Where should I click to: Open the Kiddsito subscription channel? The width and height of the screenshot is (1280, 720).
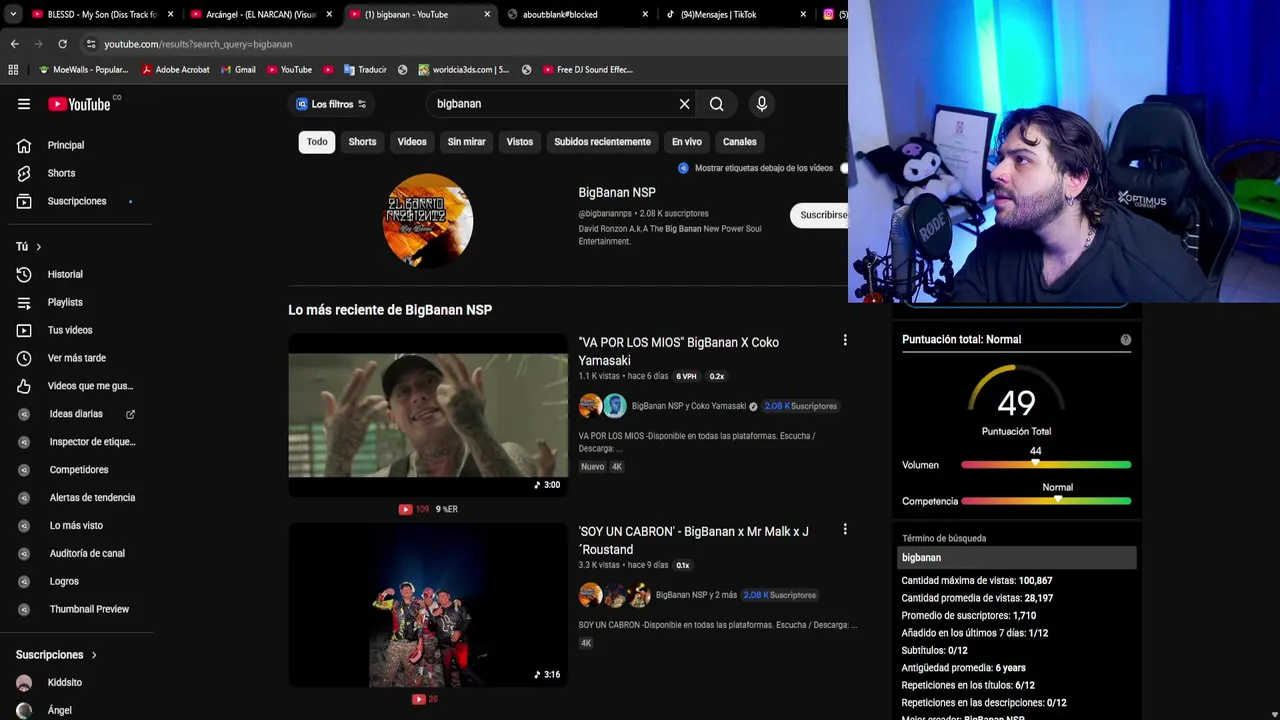coord(65,683)
